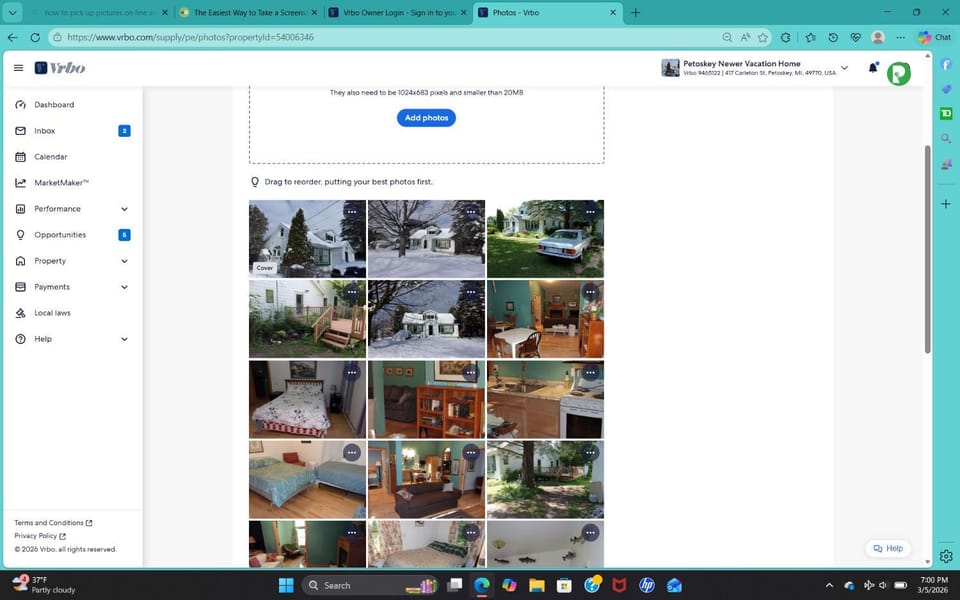Click the Dashboard sidebar icon

click(21, 105)
